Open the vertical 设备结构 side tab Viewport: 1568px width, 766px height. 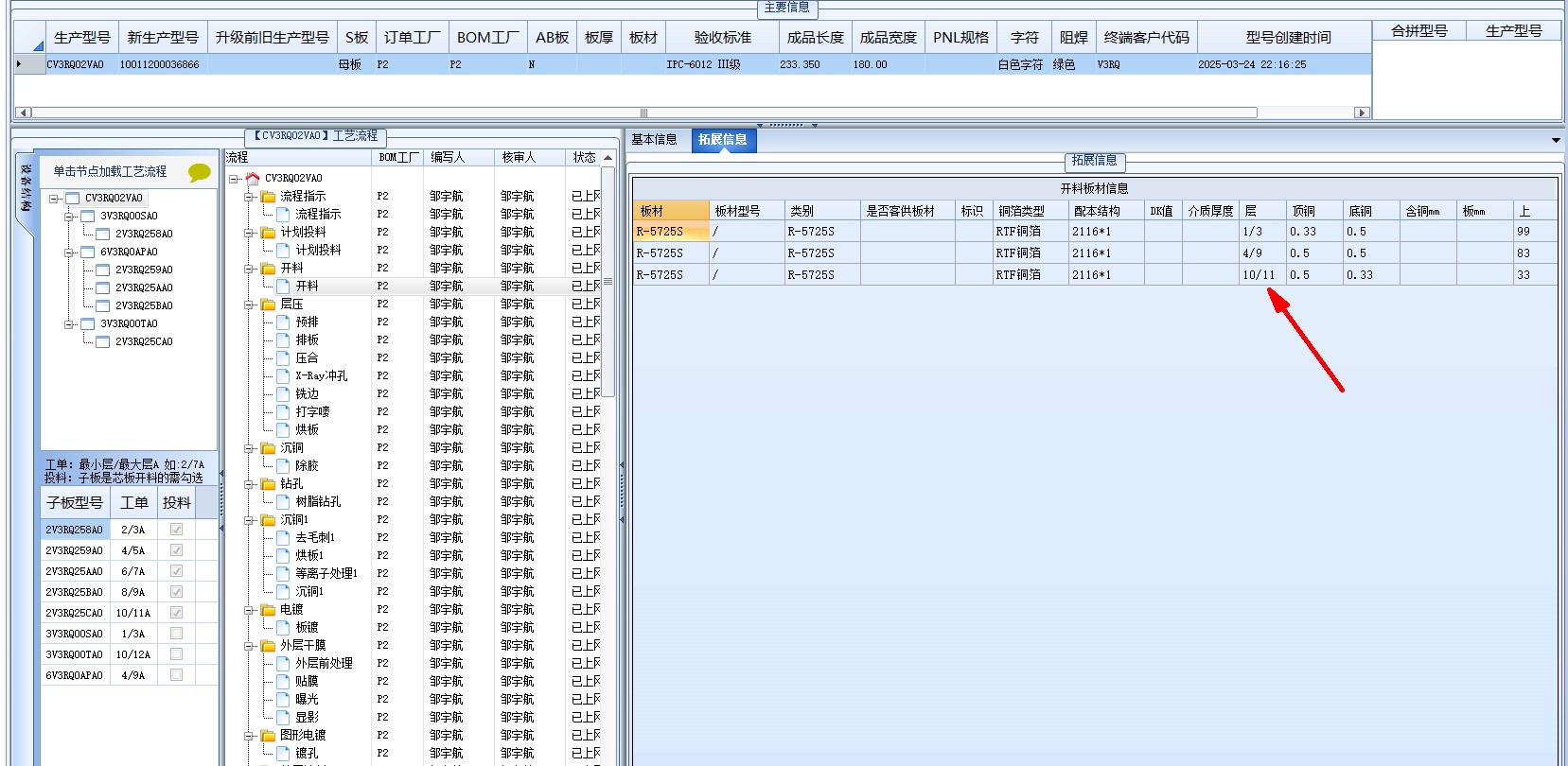(x=26, y=188)
